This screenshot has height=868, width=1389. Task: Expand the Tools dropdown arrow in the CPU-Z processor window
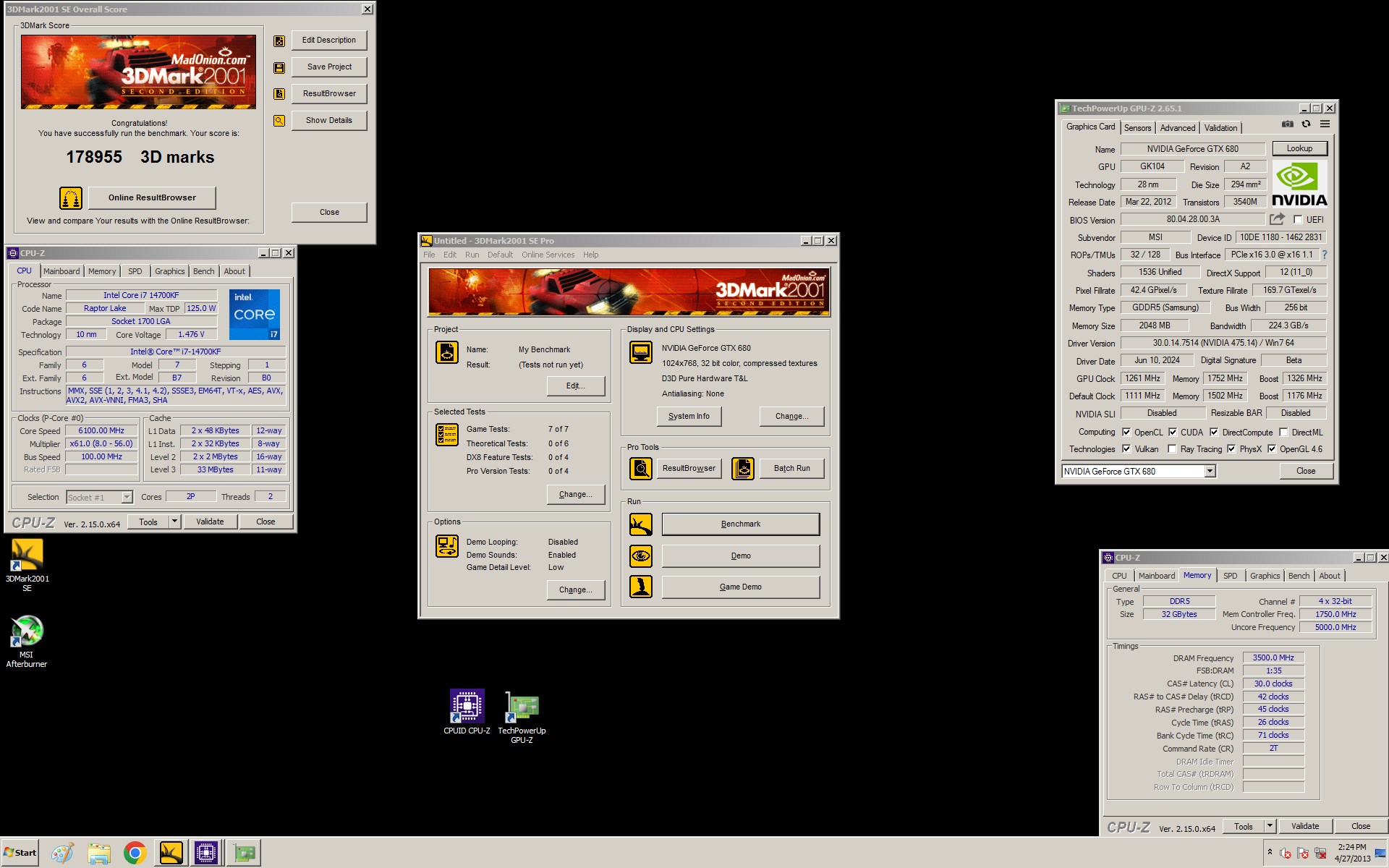(x=174, y=522)
